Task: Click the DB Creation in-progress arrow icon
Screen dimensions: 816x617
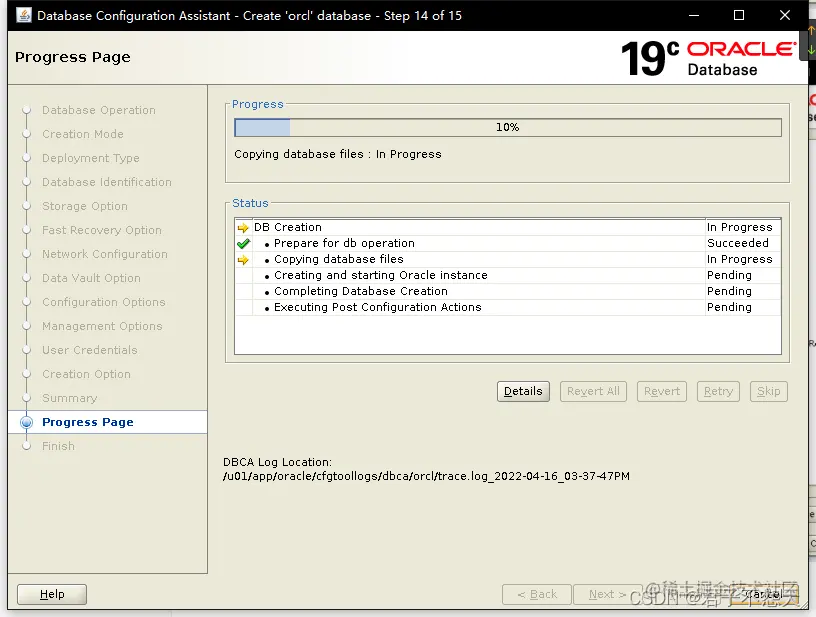Action: point(243,228)
